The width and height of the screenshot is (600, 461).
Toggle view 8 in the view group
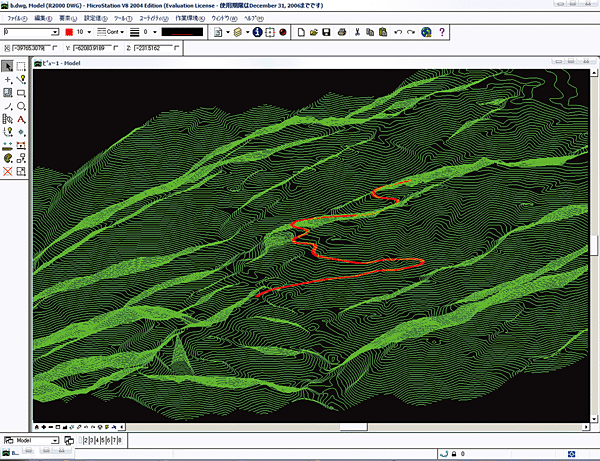click(x=119, y=440)
